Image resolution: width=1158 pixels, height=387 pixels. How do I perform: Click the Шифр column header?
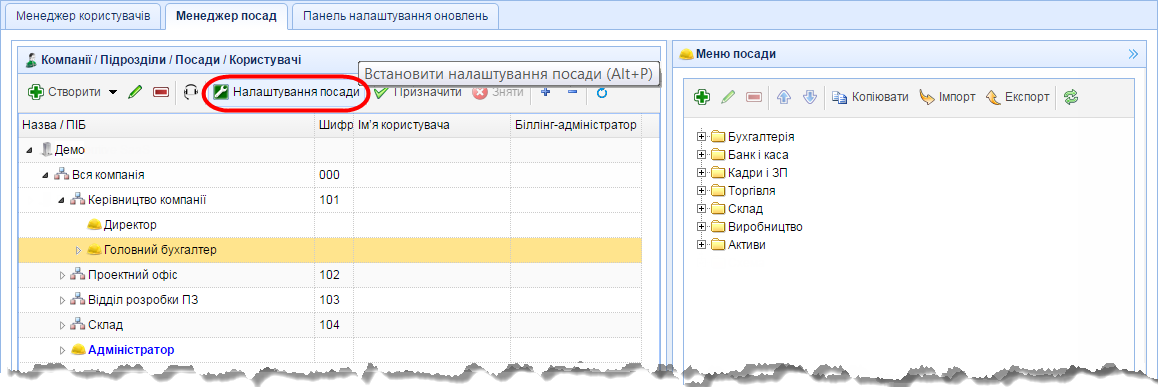coord(335,125)
